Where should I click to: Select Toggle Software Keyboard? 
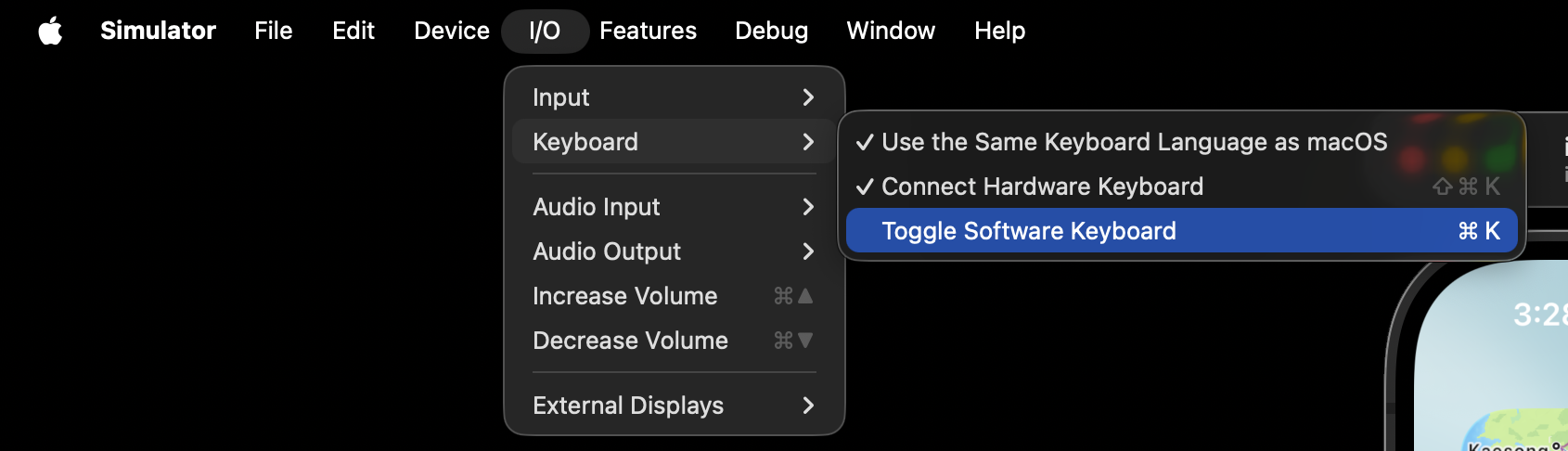(1028, 231)
